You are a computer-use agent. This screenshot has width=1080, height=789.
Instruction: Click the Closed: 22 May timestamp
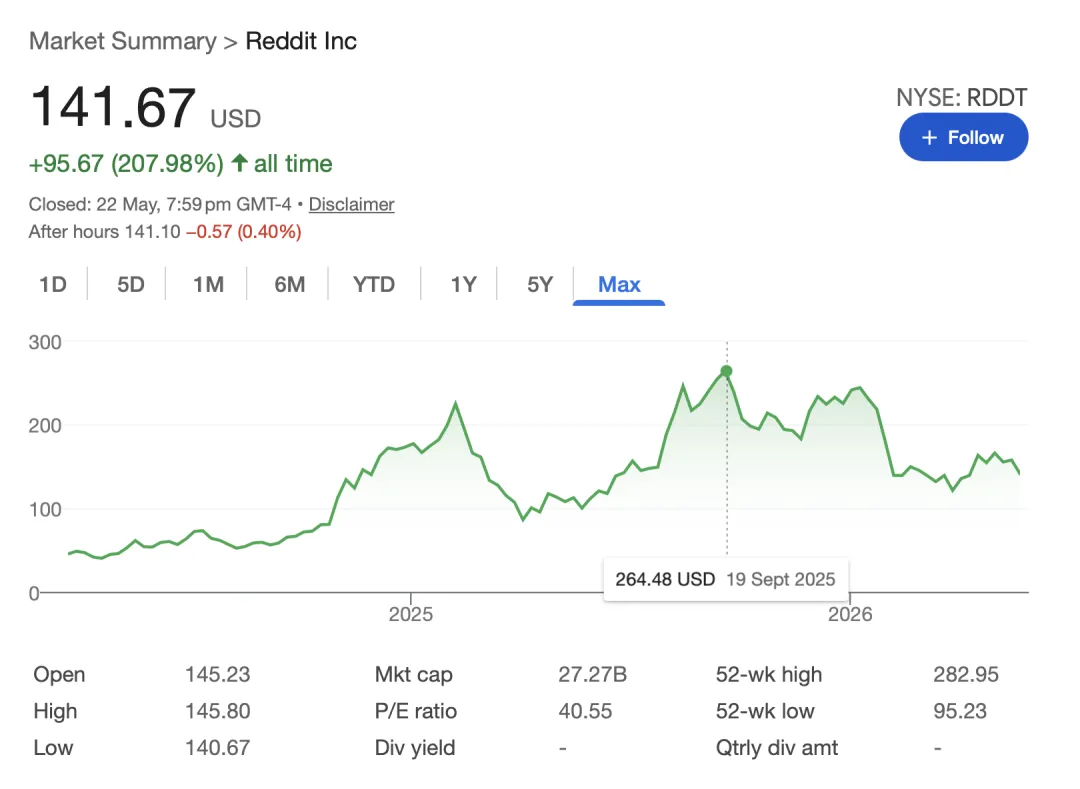click(160, 204)
